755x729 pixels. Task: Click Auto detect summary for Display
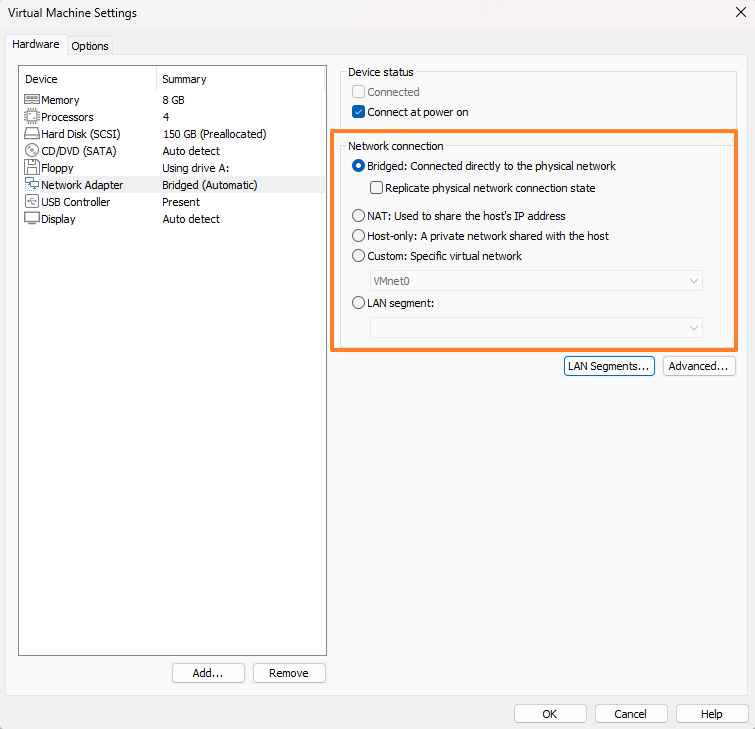pyautogui.click(x=191, y=219)
